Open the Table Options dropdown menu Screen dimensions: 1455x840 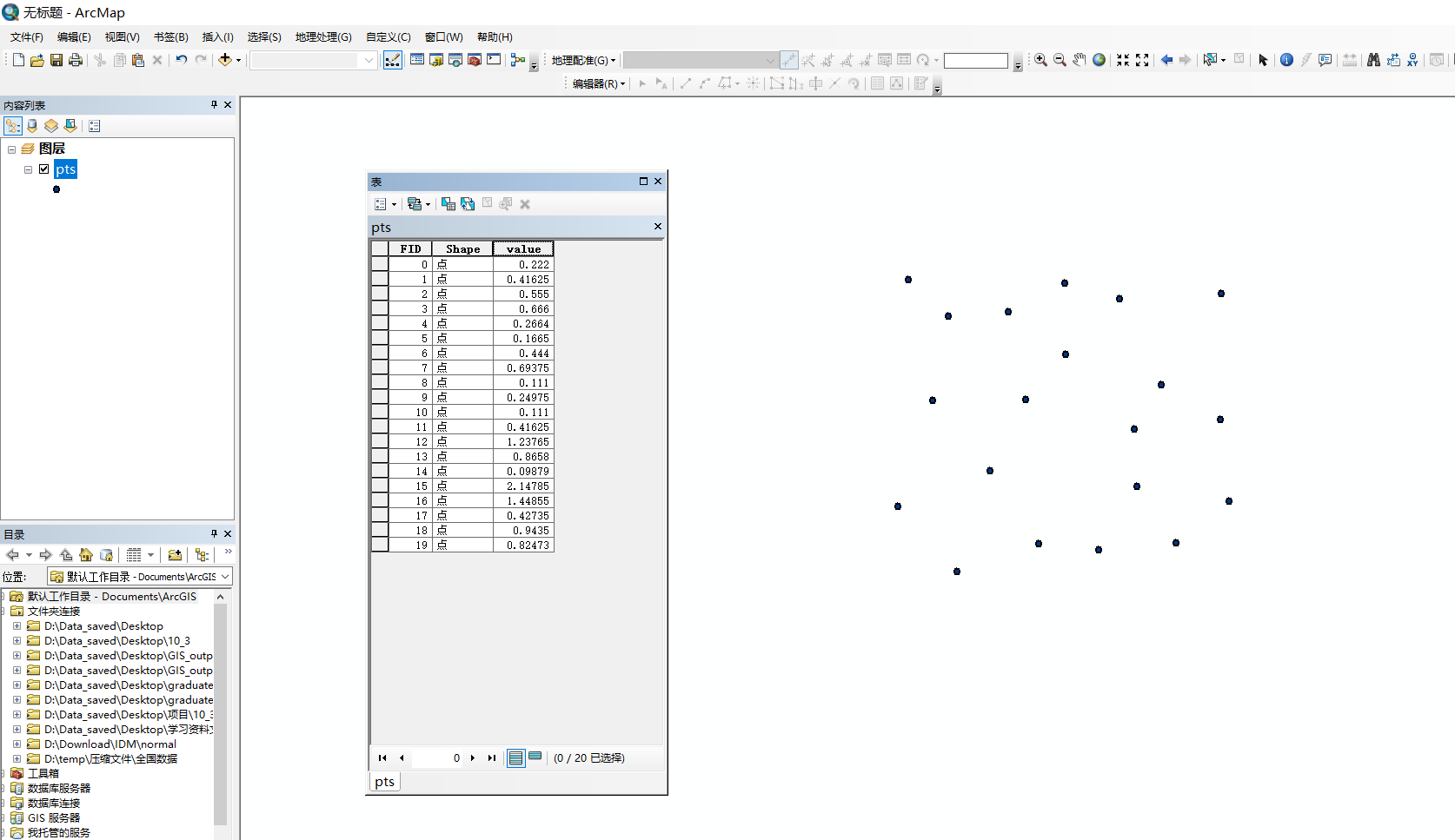tap(385, 204)
